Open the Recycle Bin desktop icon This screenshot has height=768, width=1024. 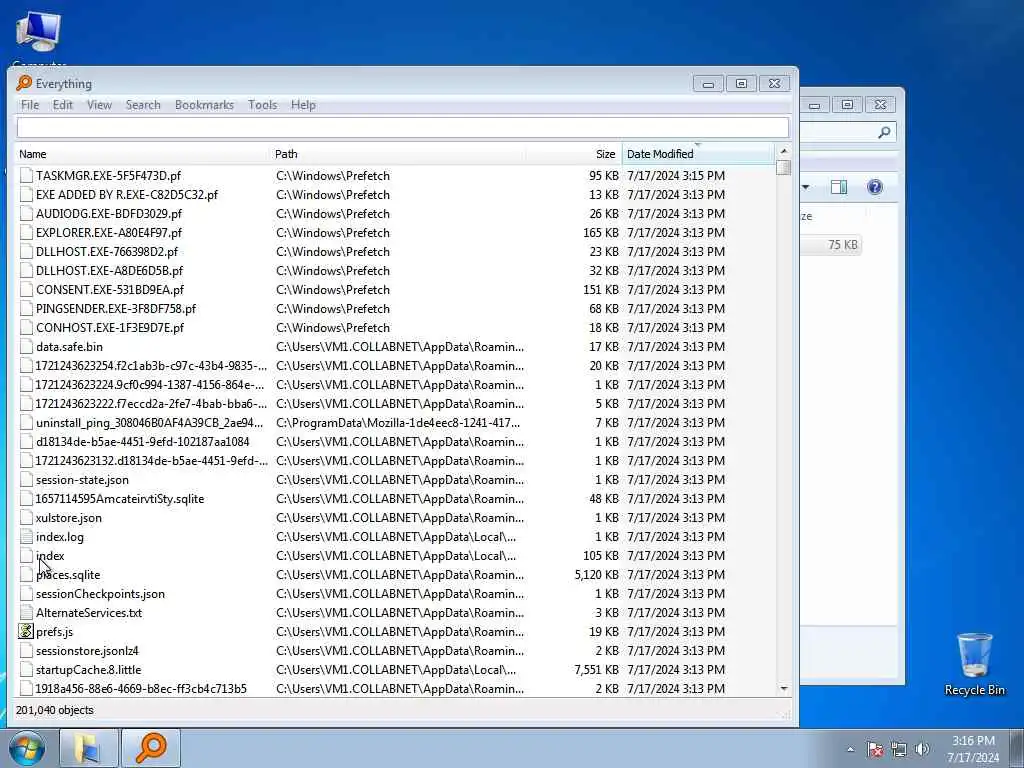click(974, 664)
